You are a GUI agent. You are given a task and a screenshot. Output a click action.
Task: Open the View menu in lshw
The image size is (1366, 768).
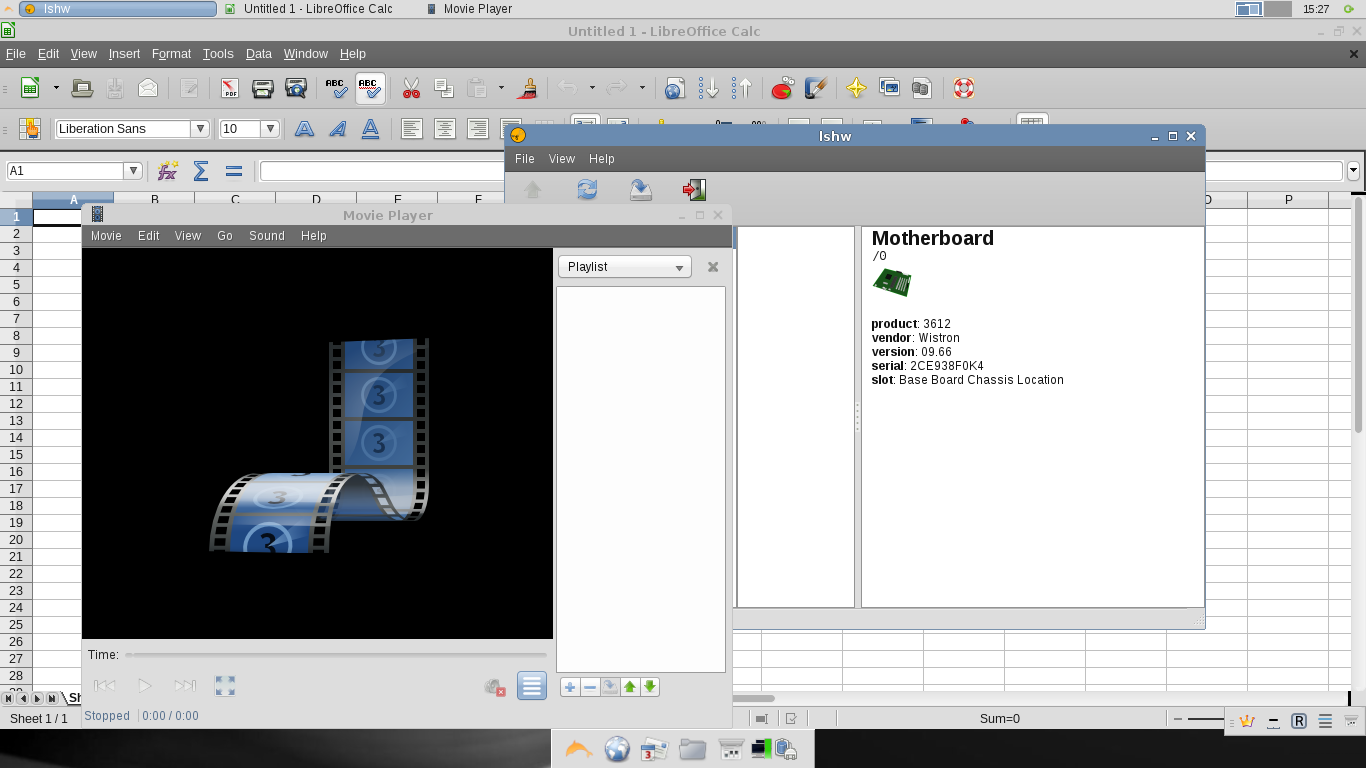coord(562,159)
